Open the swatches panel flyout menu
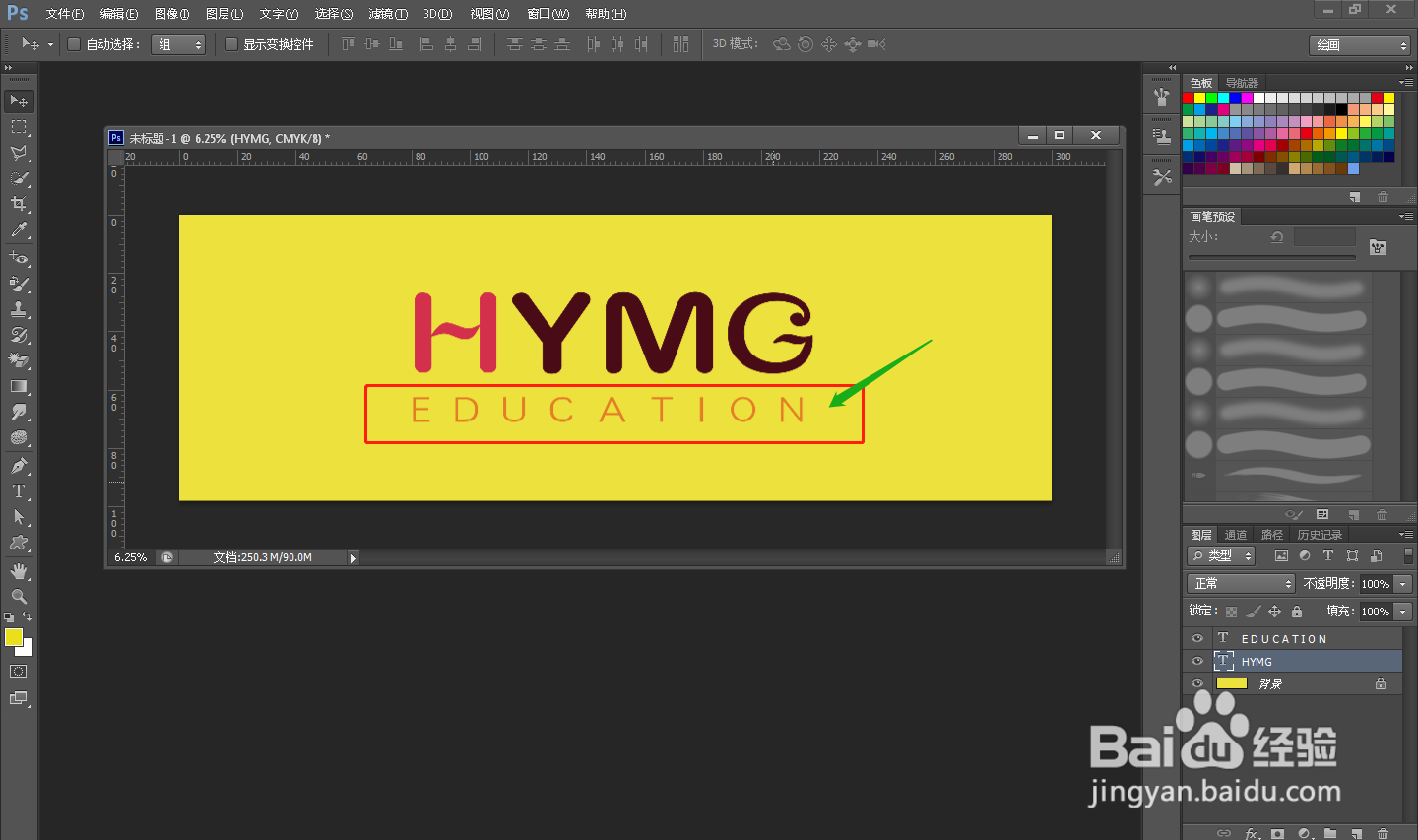The height and width of the screenshot is (840, 1418). tap(1406, 83)
